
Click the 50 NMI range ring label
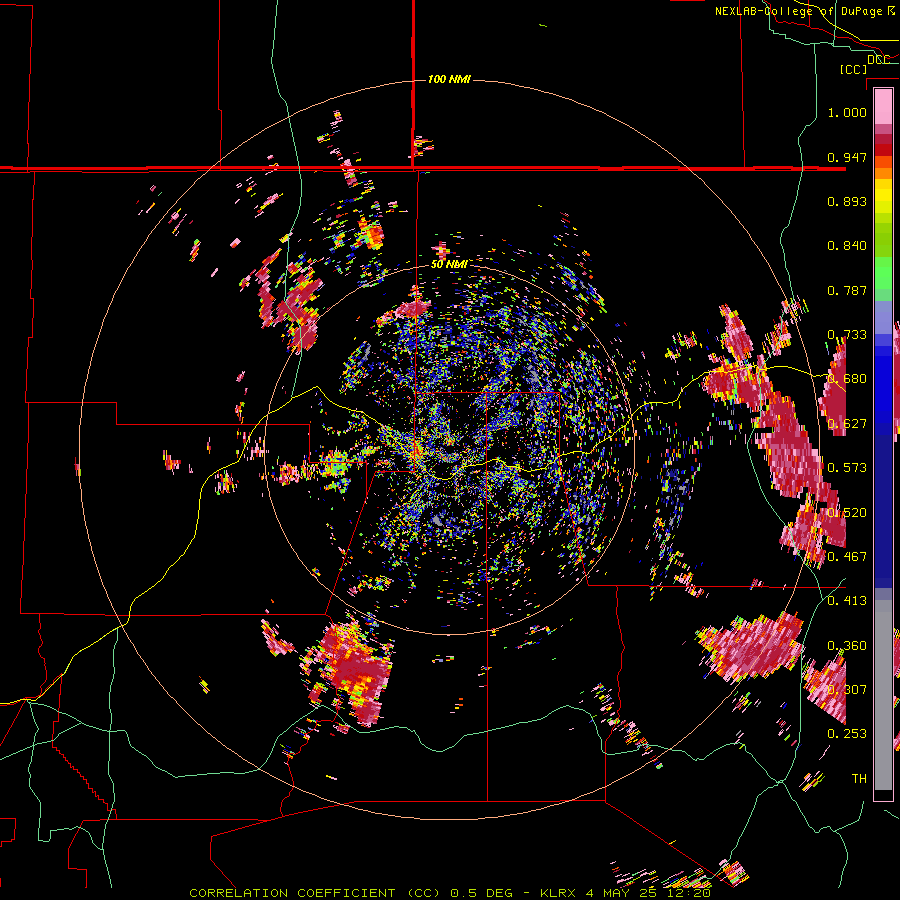449,264
